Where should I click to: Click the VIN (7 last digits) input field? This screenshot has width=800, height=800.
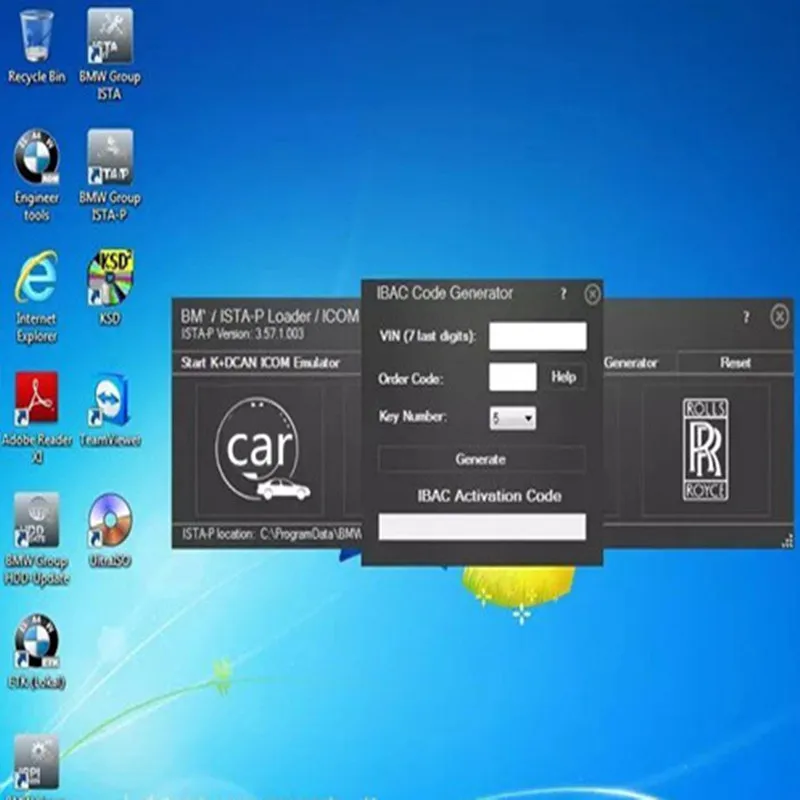pos(538,336)
